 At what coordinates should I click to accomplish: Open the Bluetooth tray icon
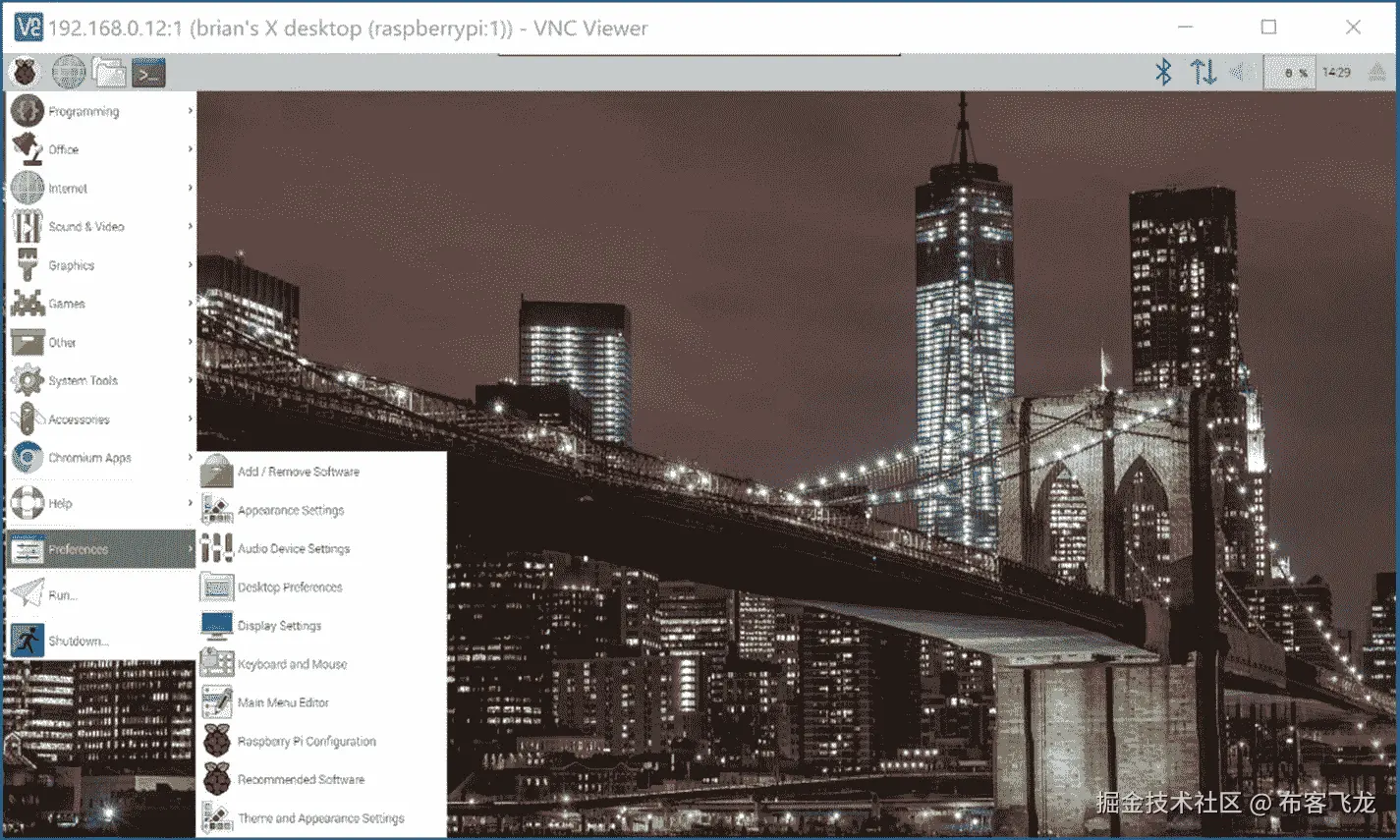tap(1163, 72)
